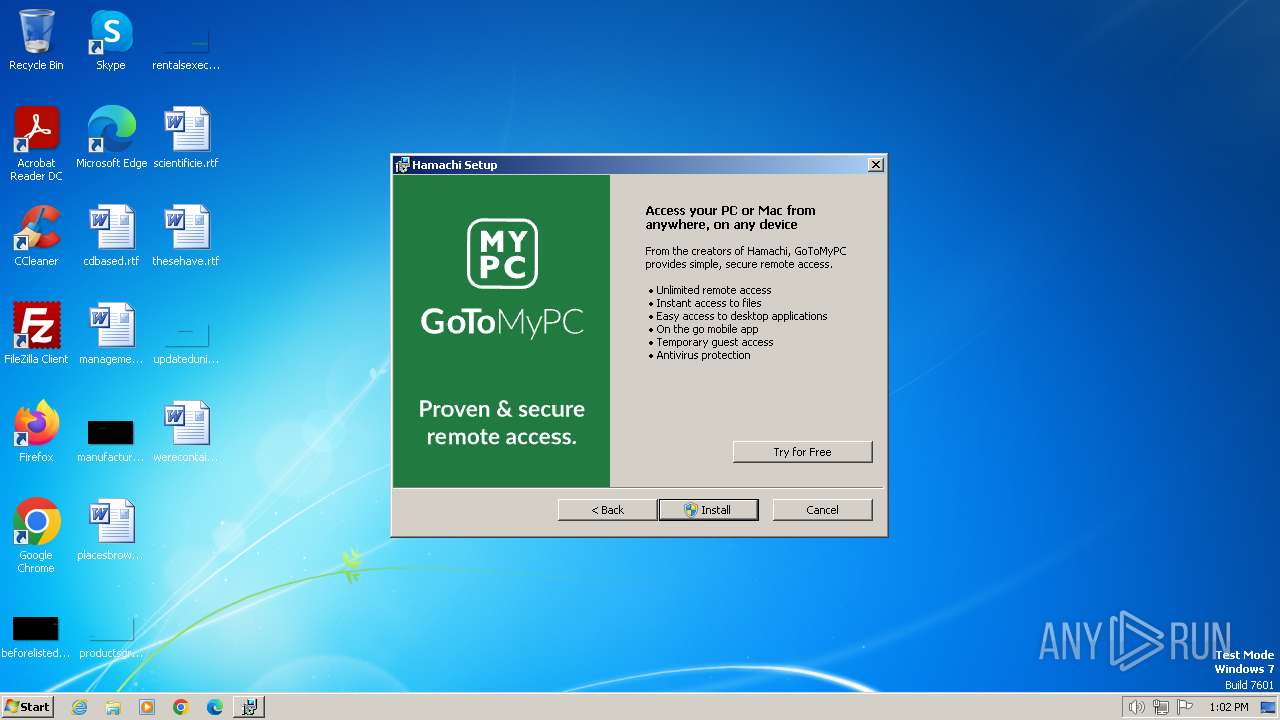Click the volume tray icon

tap(1136, 707)
